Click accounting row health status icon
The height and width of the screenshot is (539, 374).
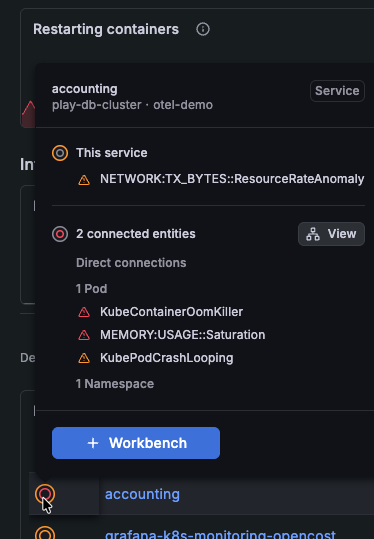pos(45,494)
